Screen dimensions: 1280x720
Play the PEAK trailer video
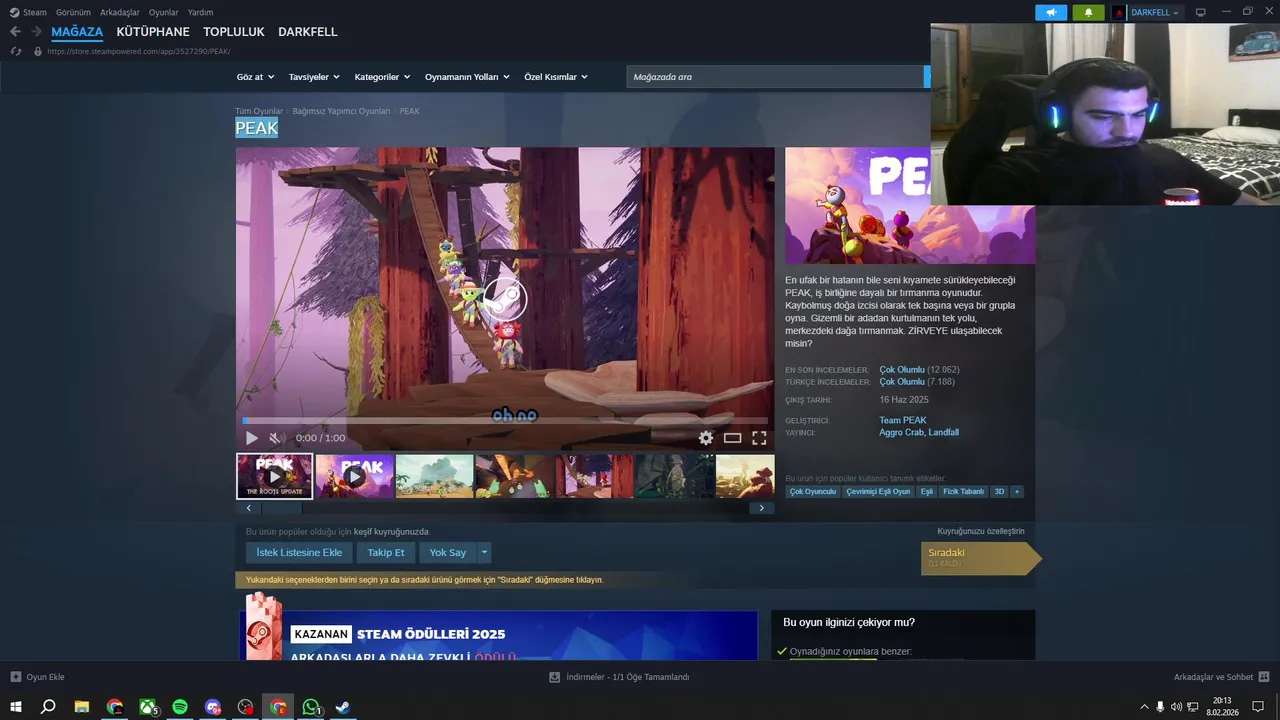(251, 438)
